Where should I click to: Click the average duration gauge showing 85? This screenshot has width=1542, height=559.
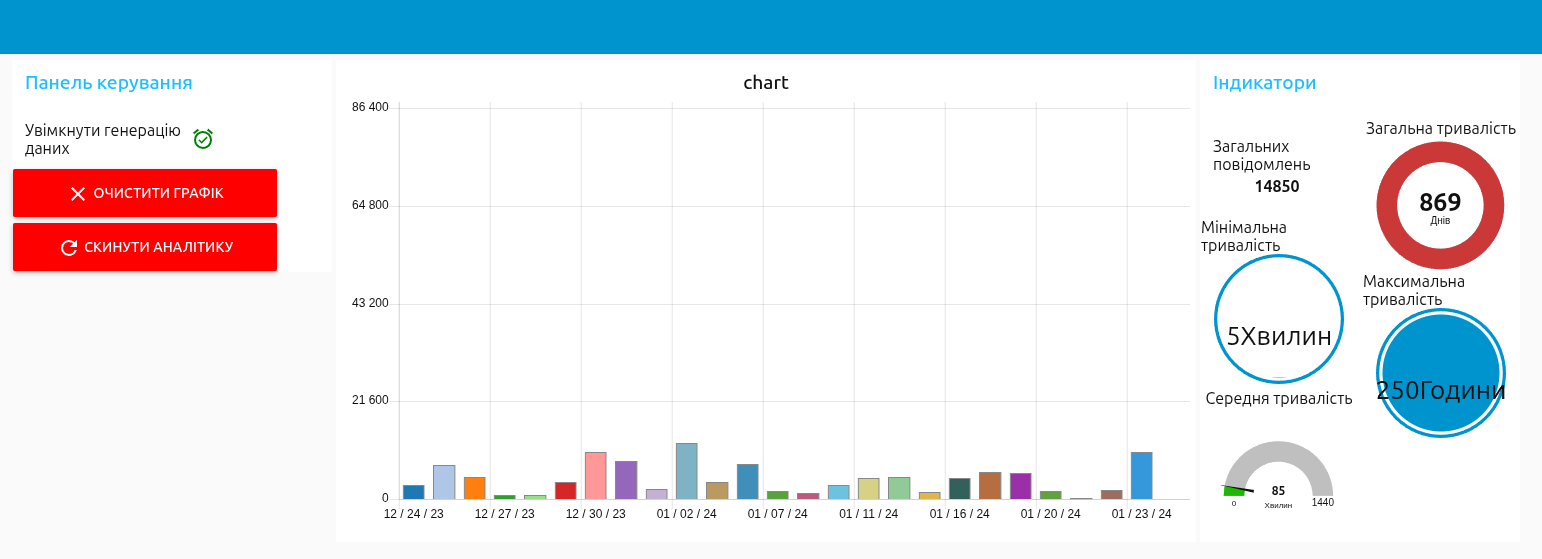[1278, 470]
